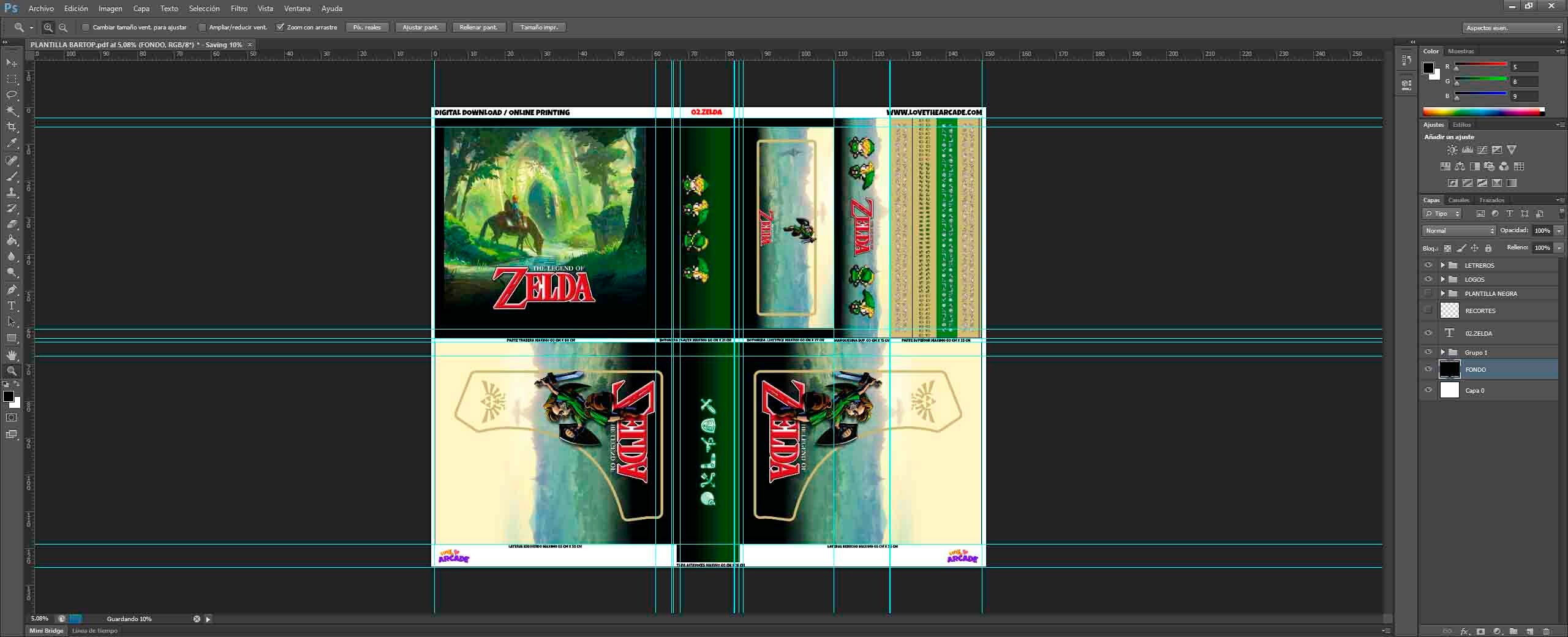Select the Lasso tool
This screenshot has width=1568, height=637.
pyautogui.click(x=12, y=95)
